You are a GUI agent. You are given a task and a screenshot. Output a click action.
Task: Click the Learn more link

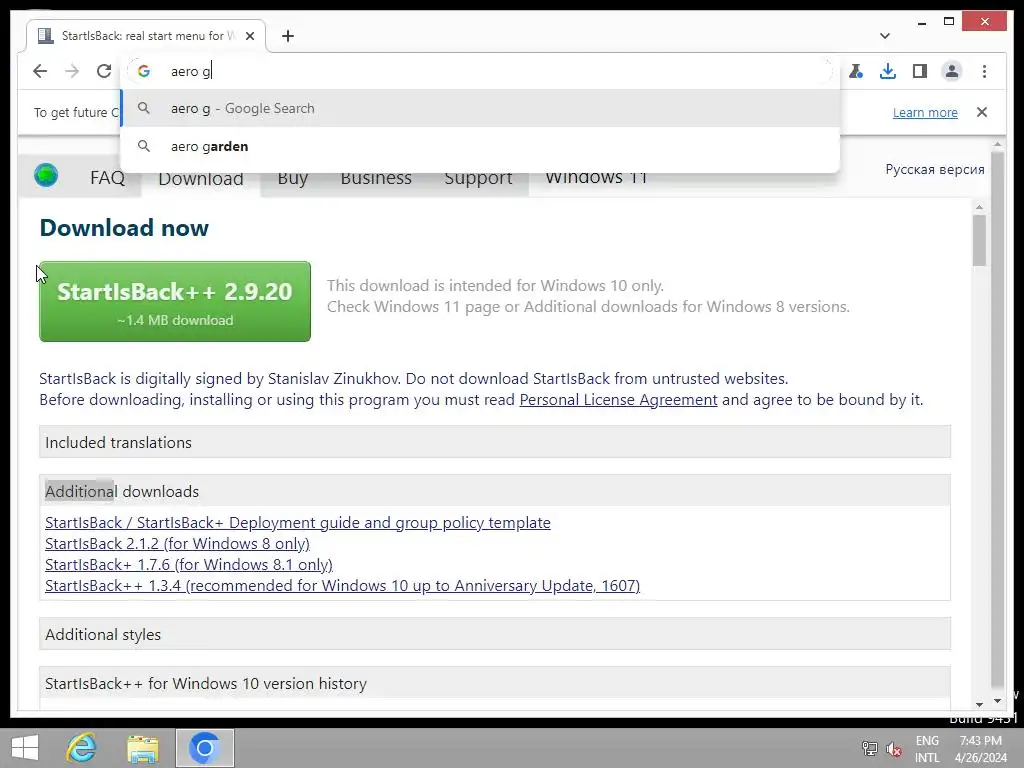[x=925, y=112]
